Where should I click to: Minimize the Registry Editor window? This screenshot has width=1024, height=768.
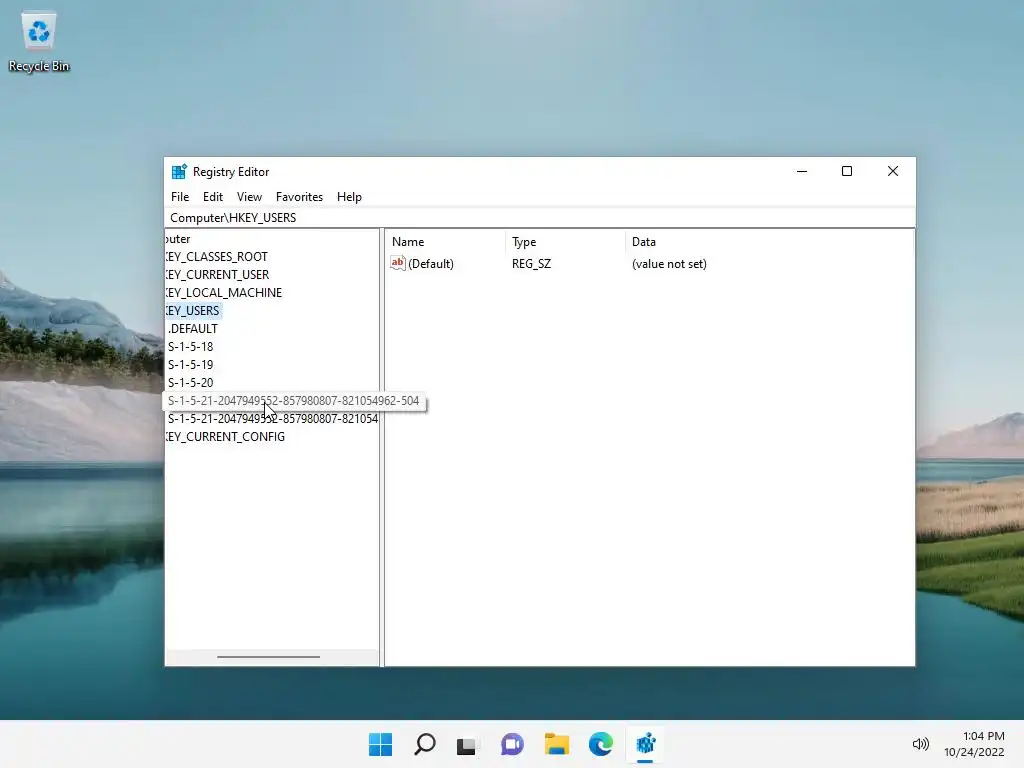(802, 171)
